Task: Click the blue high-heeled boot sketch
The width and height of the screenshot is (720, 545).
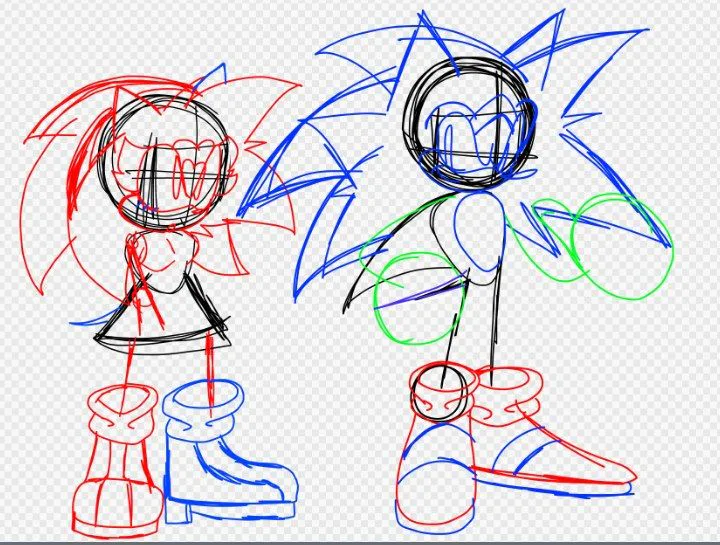Action: [x=230, y=452]
